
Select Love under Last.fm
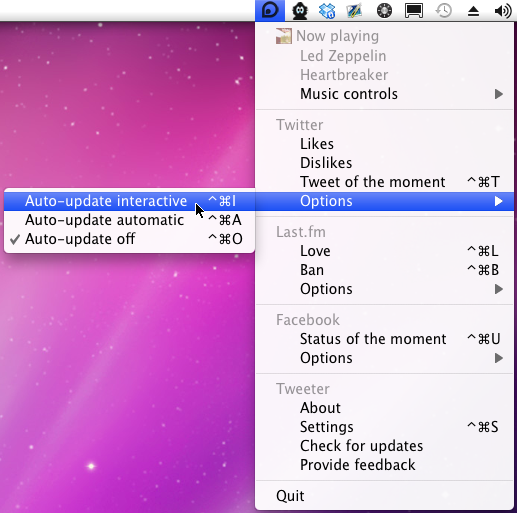coord(384,251)
